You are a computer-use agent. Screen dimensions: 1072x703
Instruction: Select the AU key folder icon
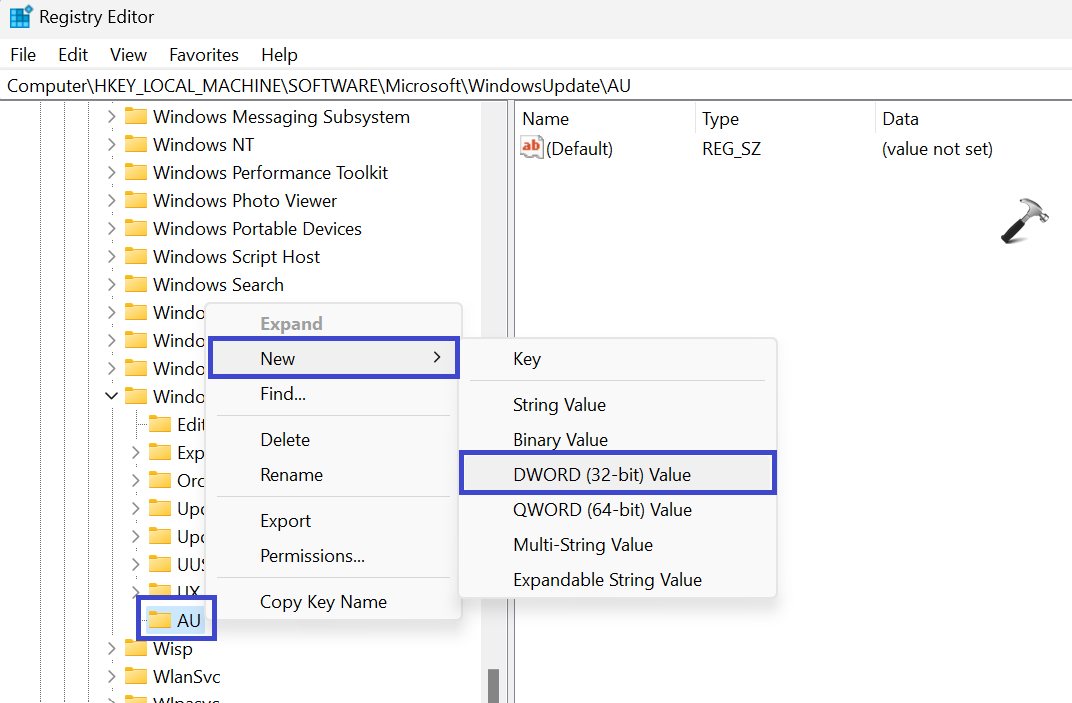tap(160, 620)
